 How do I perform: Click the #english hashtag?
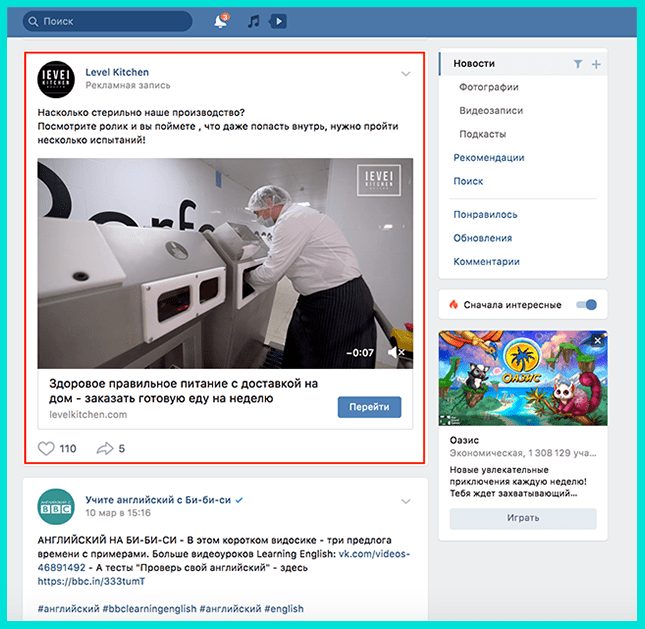point(284,608)
